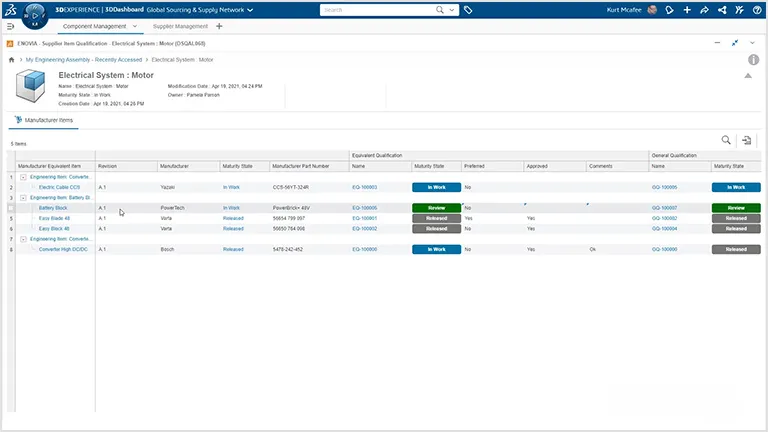Click the table search magnifier icon
768x432 pixels.
pyautogui.click(x=726, y=141)
